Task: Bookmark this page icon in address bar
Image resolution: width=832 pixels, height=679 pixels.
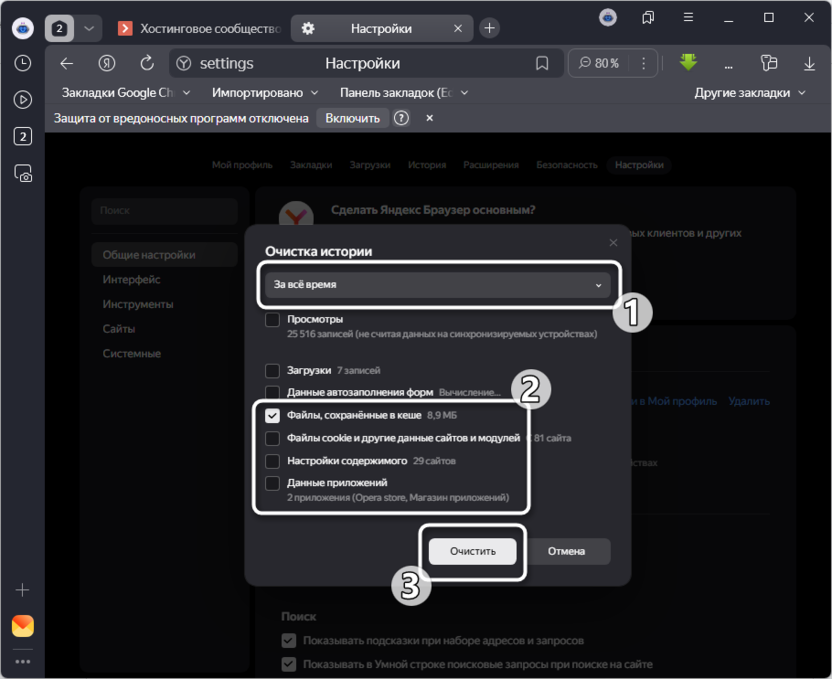Action: pyautogui.click(x=542, y=64)
